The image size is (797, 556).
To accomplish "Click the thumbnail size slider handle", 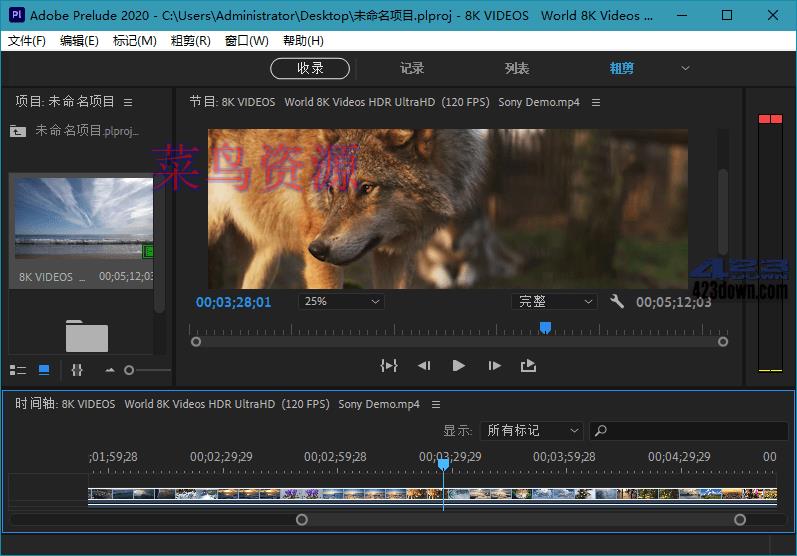I will pyautogui.click(x=129, y=371).
